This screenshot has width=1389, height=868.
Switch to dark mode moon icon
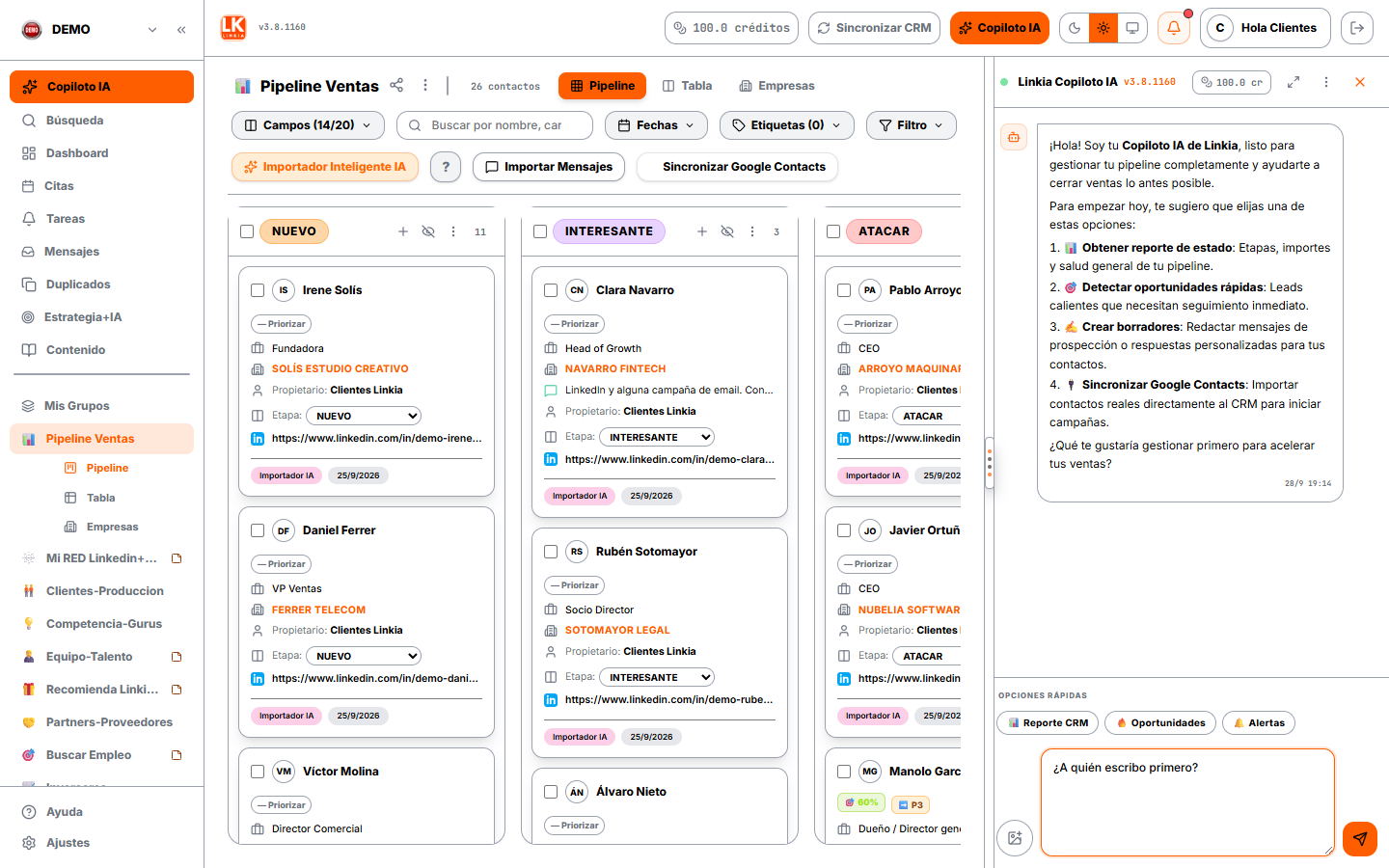coord(1075,28)
